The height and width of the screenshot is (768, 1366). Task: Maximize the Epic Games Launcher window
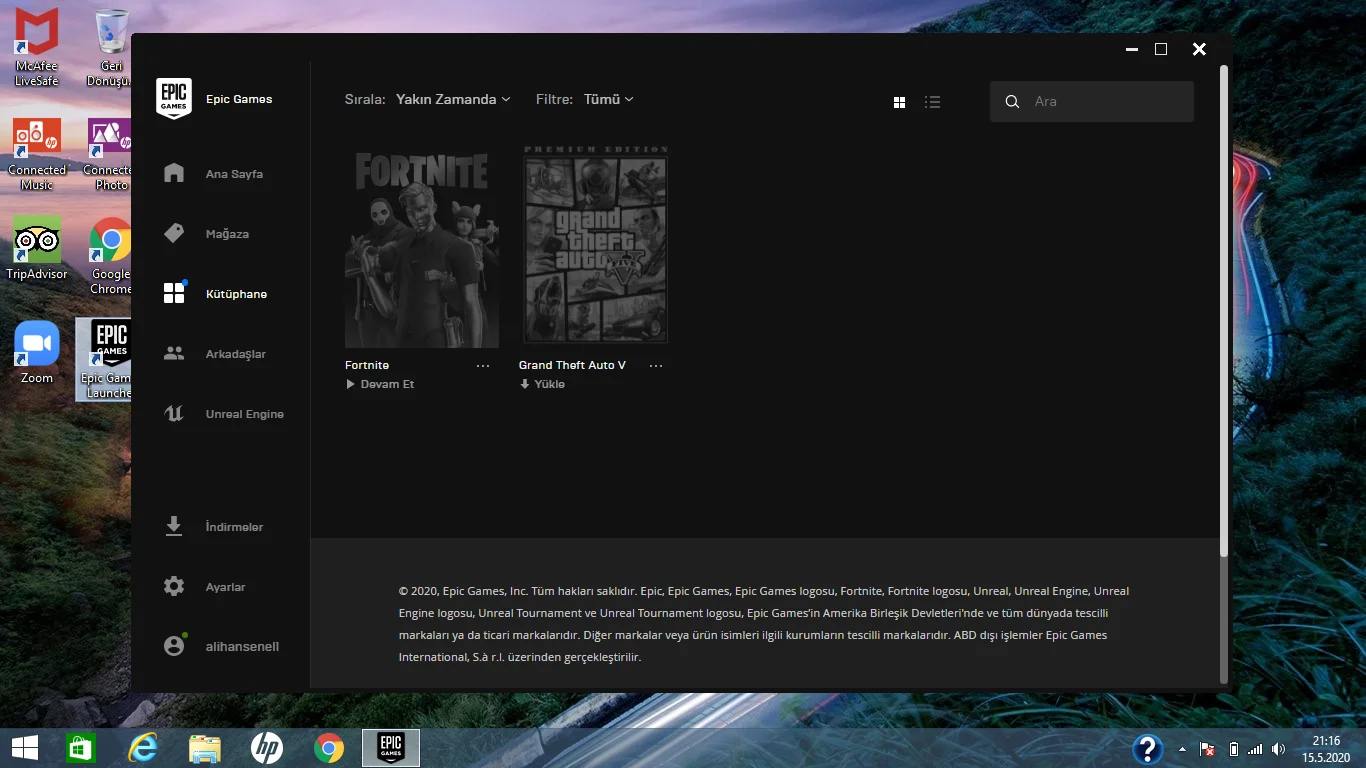click(x=1161, y=49)
